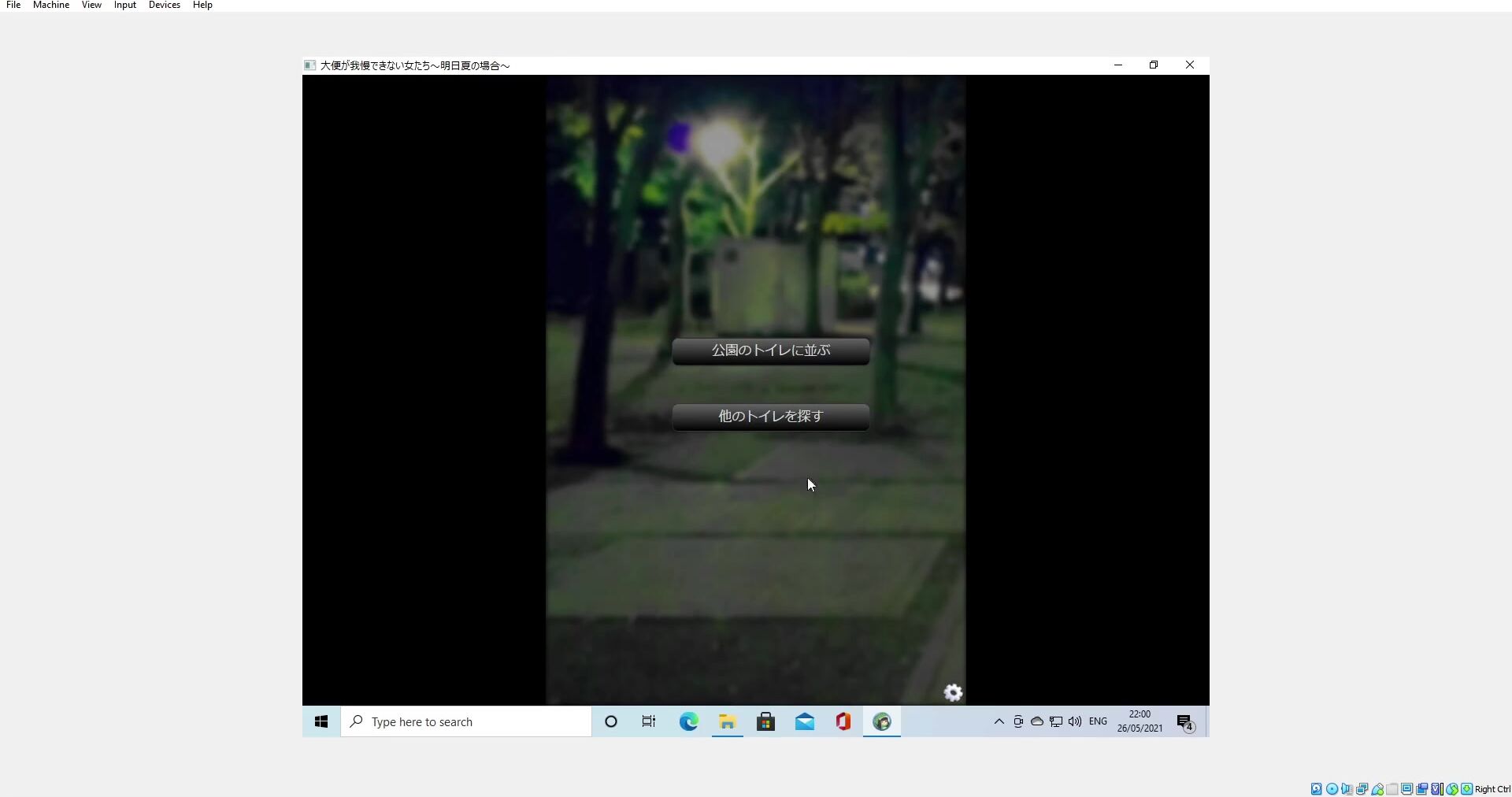This screenshot has width=1512, height=797.
Task: Open Microsoft Edge from the taskbar
Action: 688,721
